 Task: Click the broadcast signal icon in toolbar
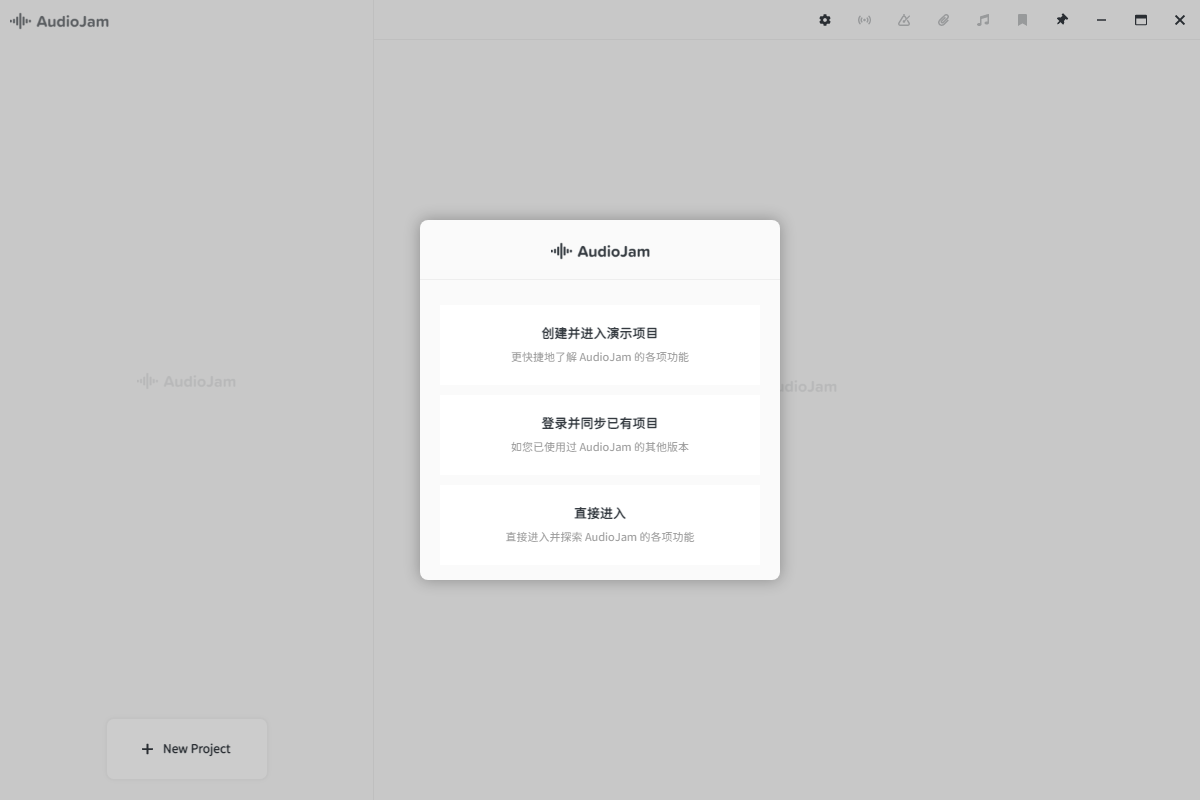864,20
